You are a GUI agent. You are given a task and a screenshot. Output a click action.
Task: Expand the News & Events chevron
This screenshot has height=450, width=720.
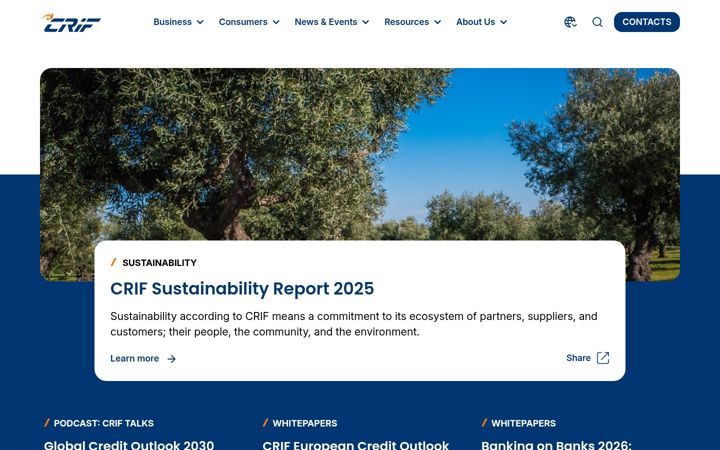click(x=366, y=22)
